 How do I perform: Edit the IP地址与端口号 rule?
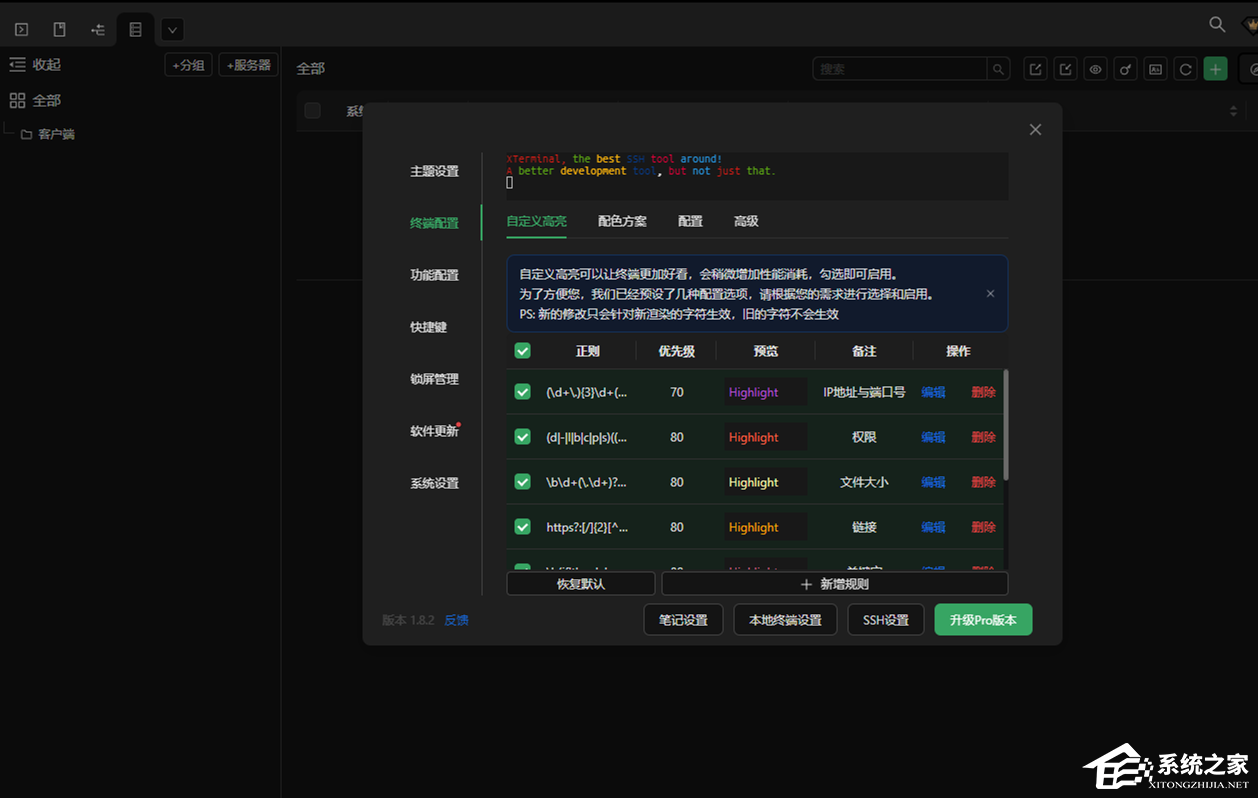pos(933,392)
